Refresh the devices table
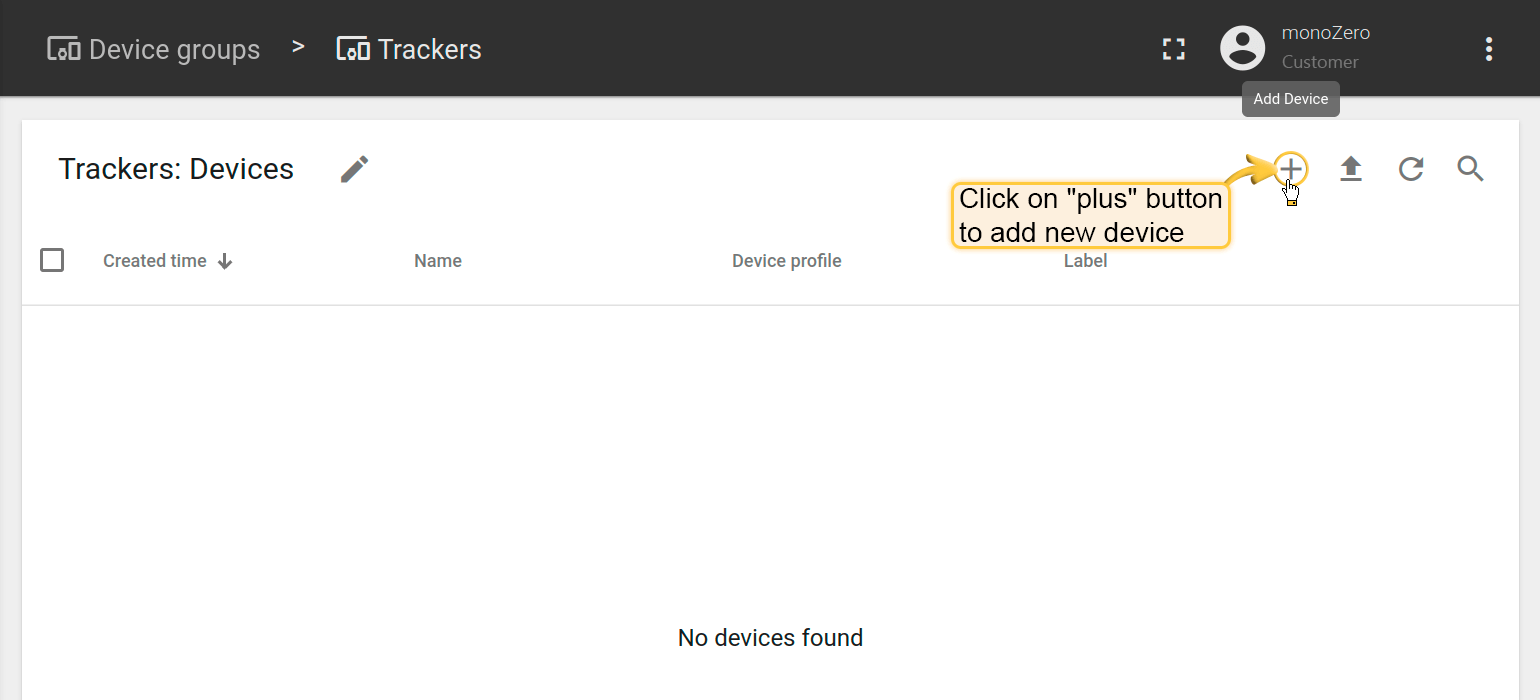The height and width of the screenshot is (700, 1540). (1411, 169)
